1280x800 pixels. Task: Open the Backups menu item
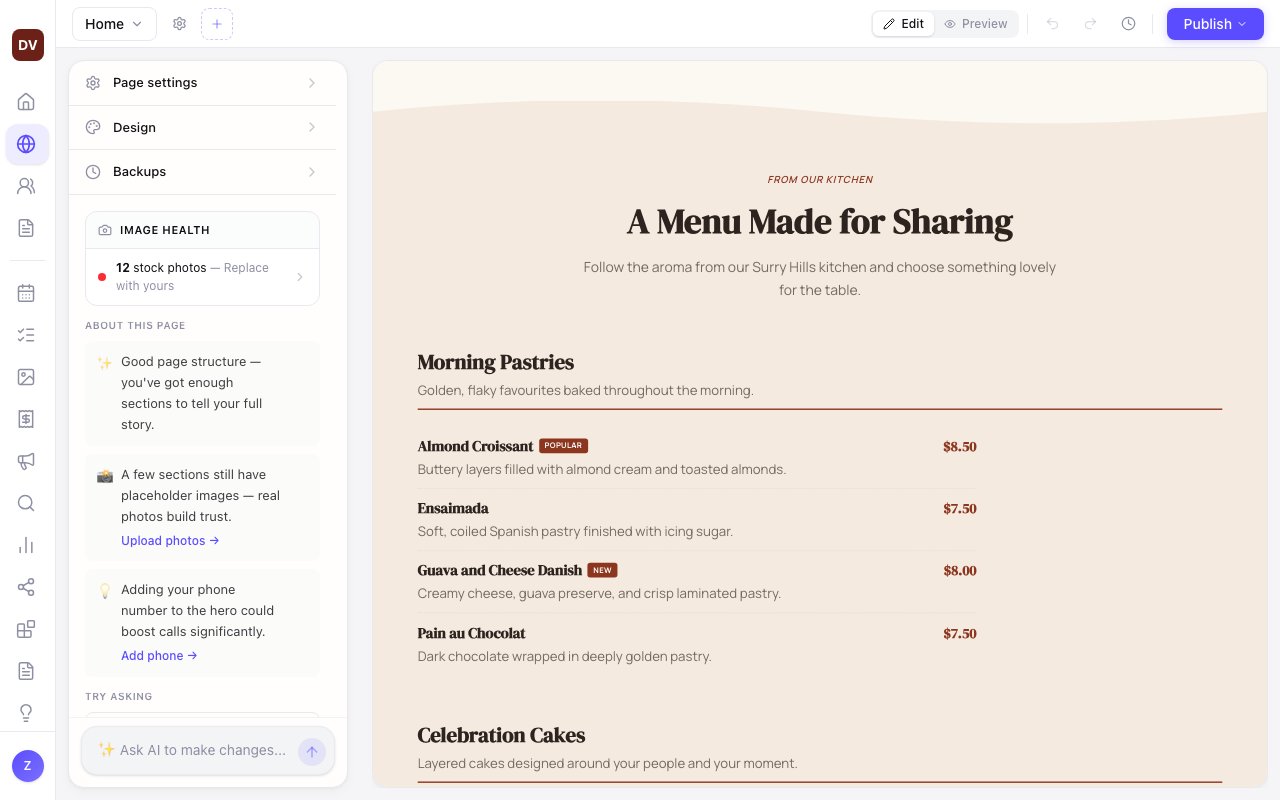pos(202,172)
